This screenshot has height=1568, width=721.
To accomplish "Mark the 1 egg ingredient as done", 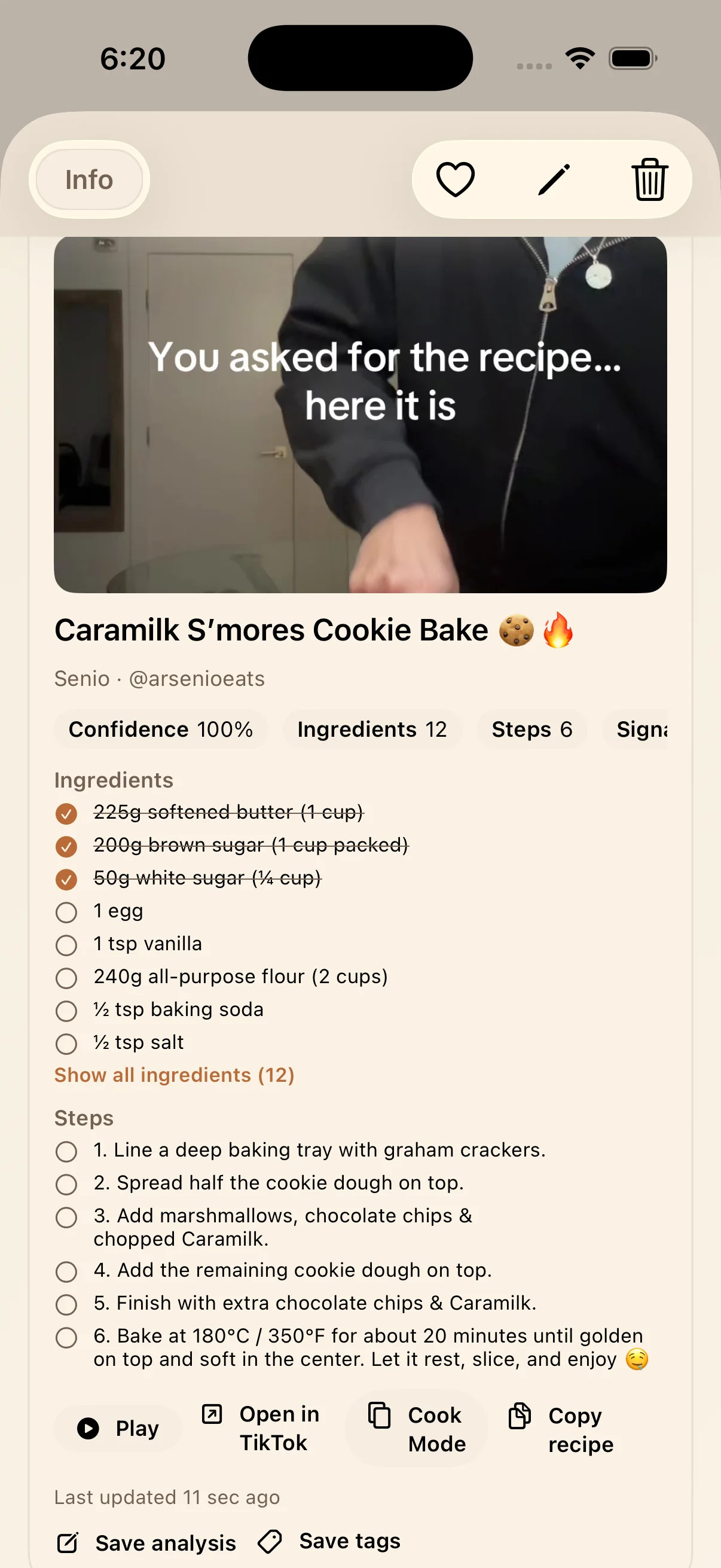I will [x=67, y=913].
